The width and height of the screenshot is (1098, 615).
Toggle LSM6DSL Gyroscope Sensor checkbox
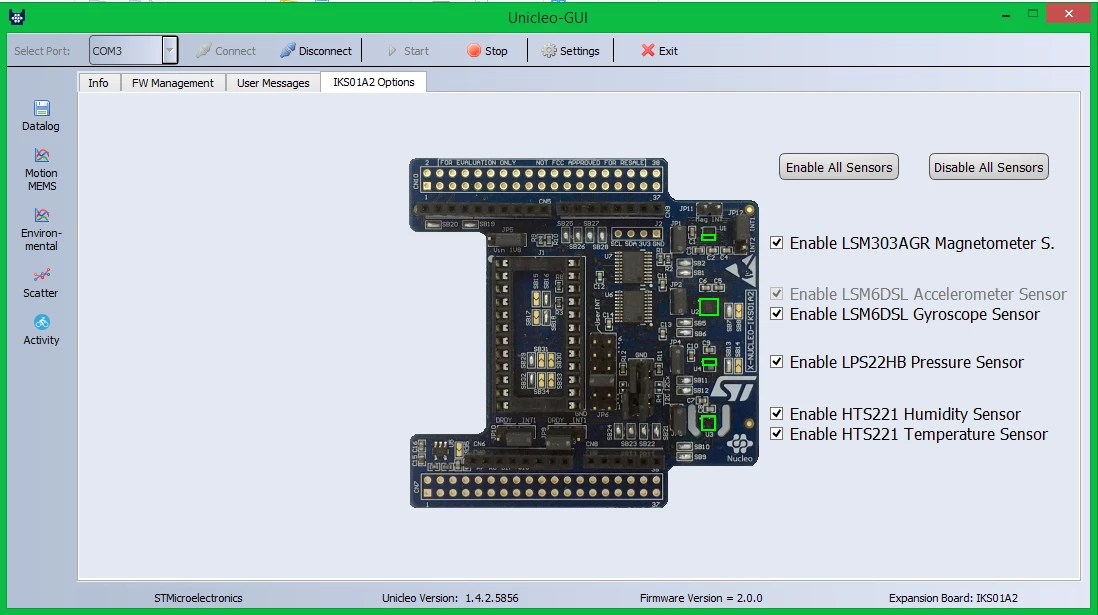777,314
